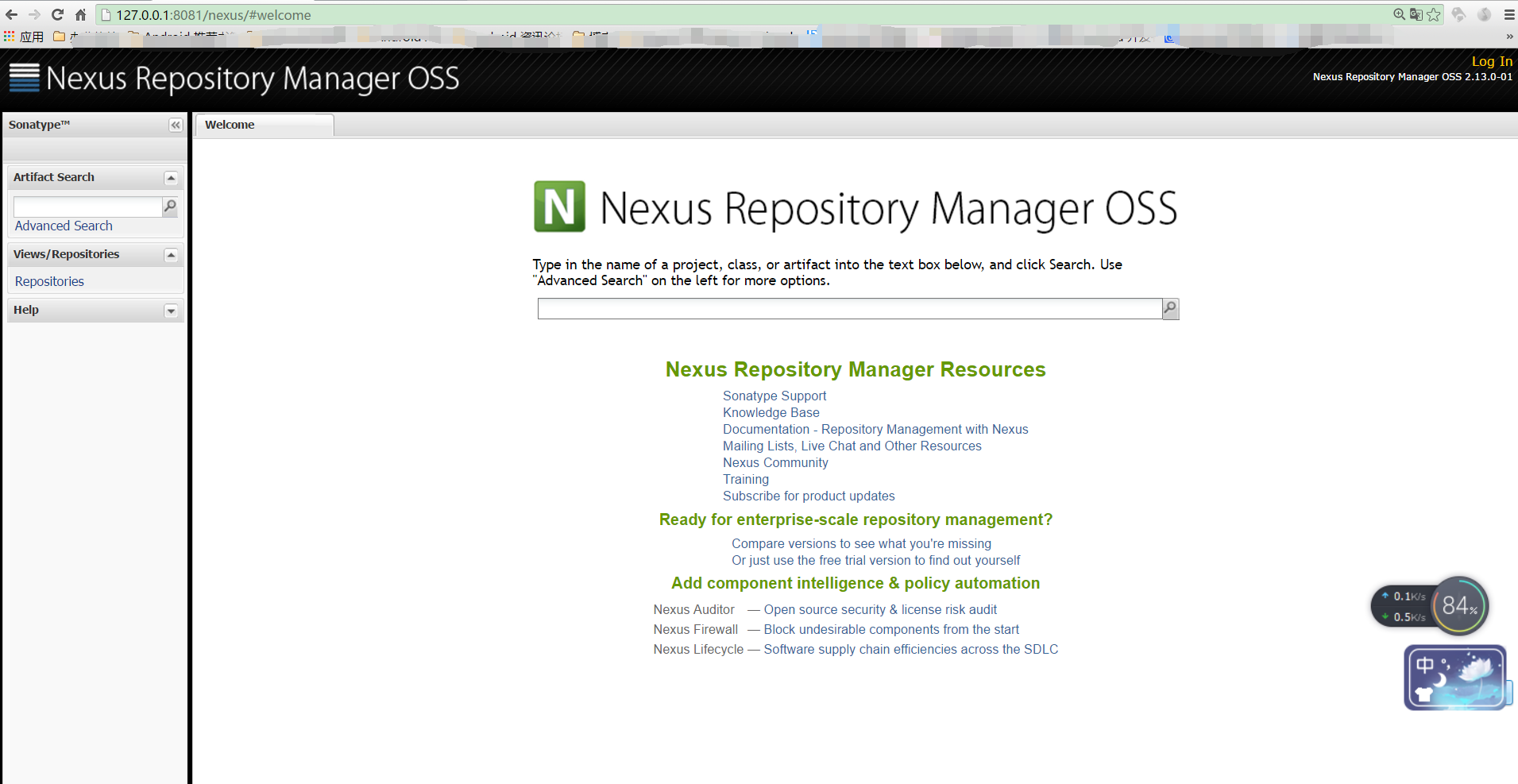Click the browser home icon
Image resolution: width=1518 pixels, height=784 pixels.
(x=80, y=14)
